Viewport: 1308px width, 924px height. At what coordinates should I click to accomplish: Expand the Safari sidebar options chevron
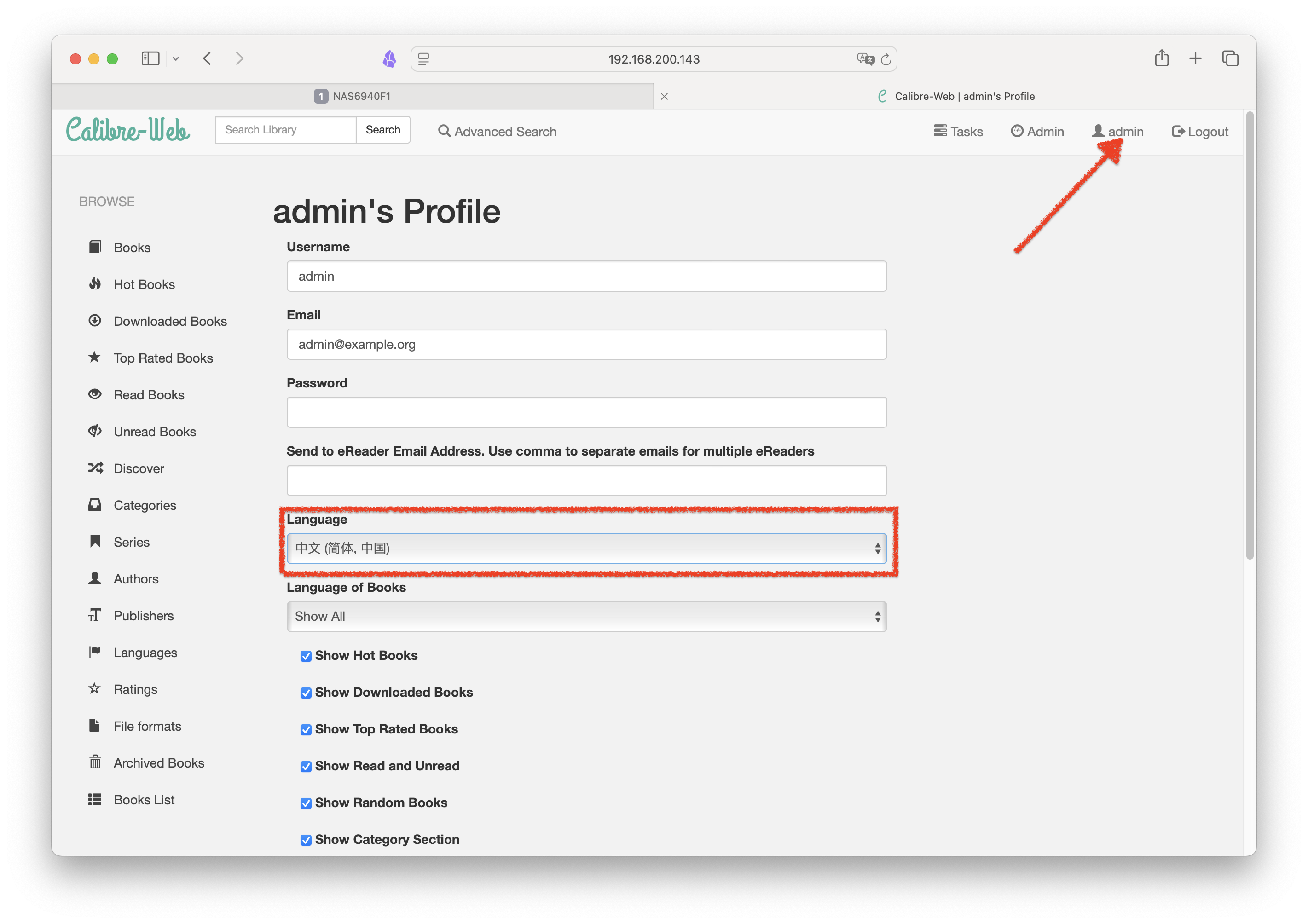click(x=176, y=59)
